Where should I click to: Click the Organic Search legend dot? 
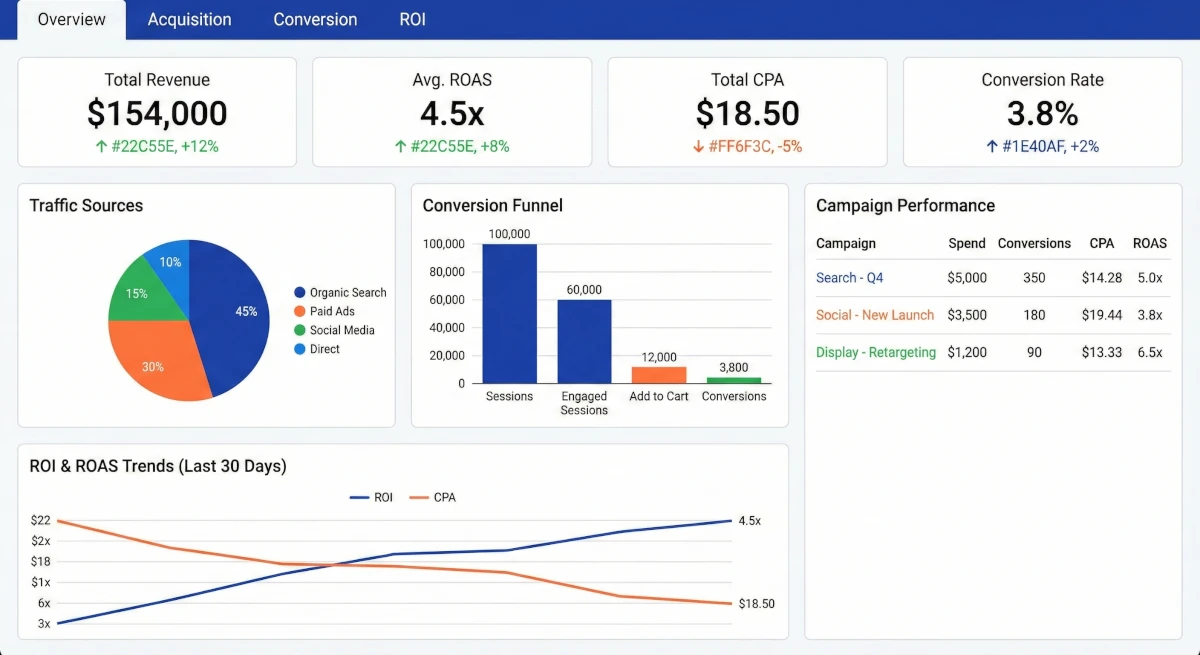pos(300,292)
